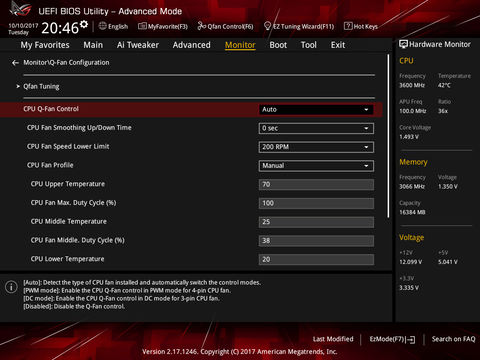
Task: Click the globe language icon
Action: 103,26
